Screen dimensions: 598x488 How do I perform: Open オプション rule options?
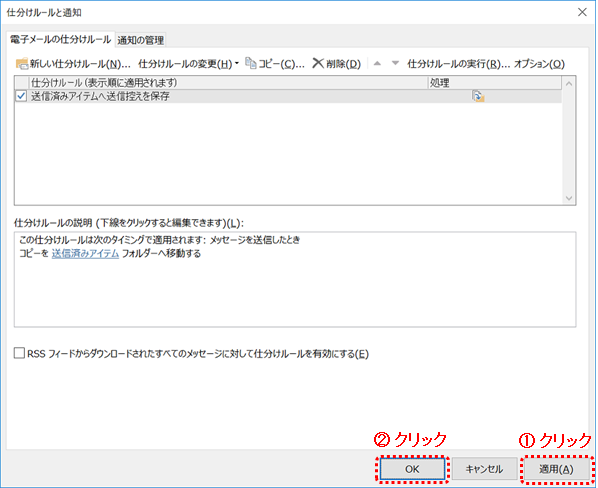point(539,64)
